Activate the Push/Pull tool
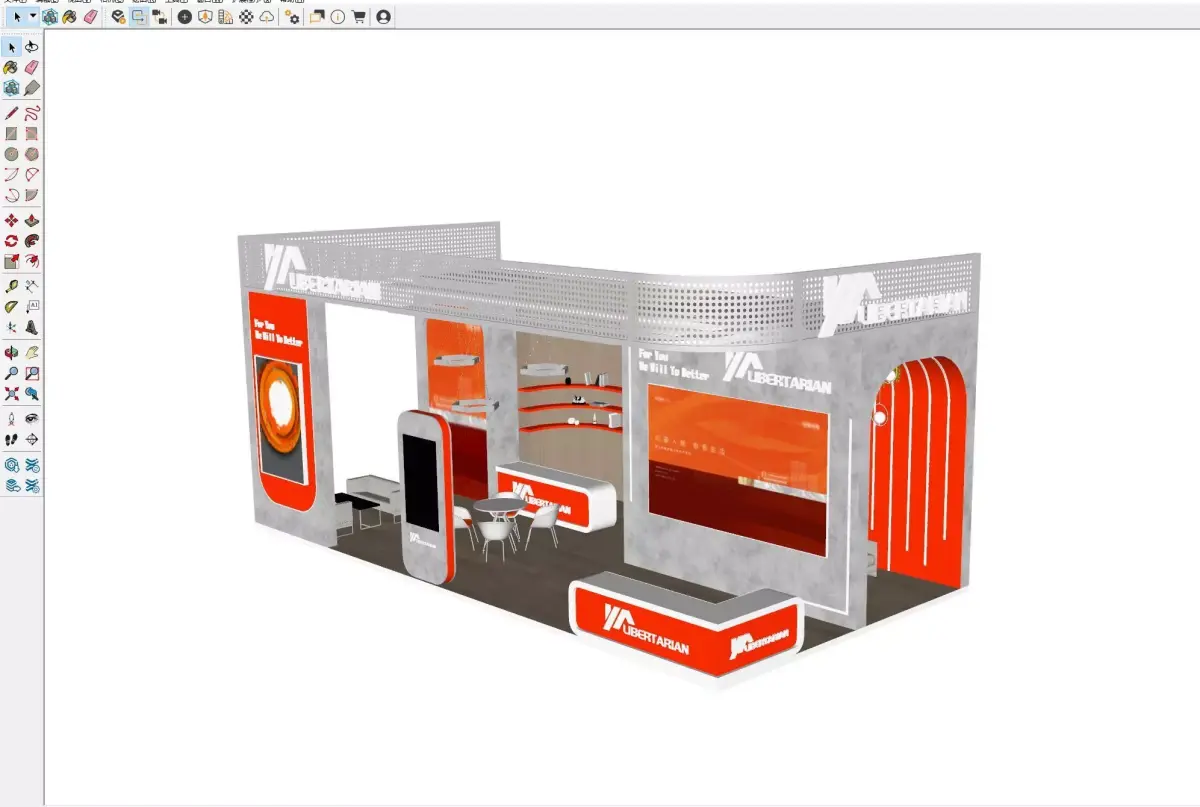The height and width of the screenshot is (807, 1200). point(32,220)
